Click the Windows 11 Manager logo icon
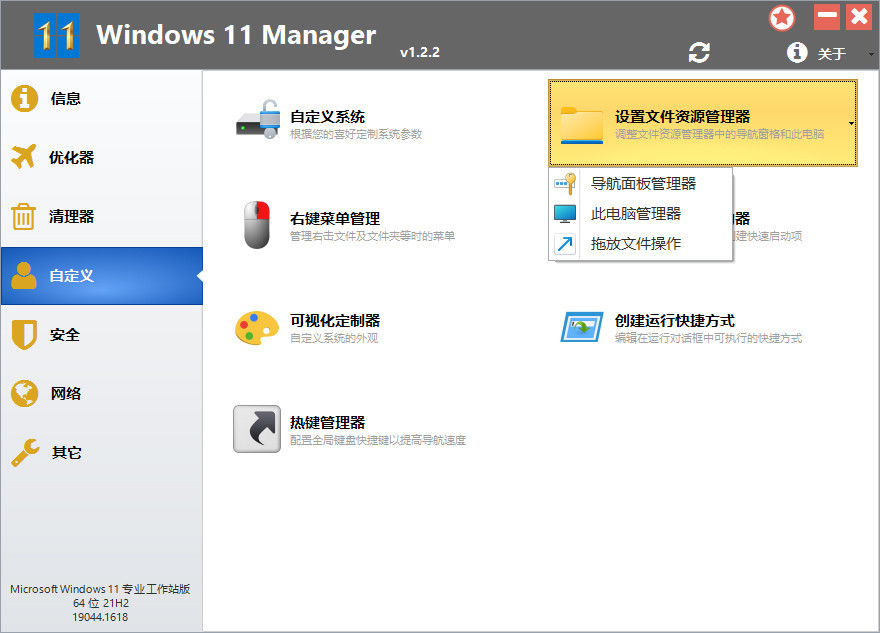 56,36
